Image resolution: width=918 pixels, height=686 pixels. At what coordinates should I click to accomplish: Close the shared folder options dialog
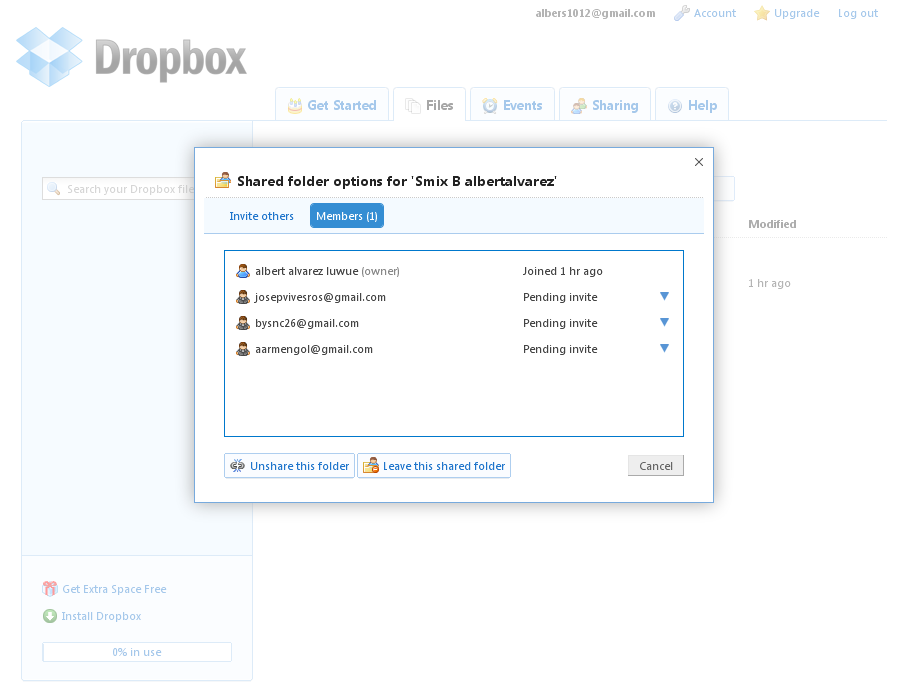pyautogui.click(x=698, y=162)
